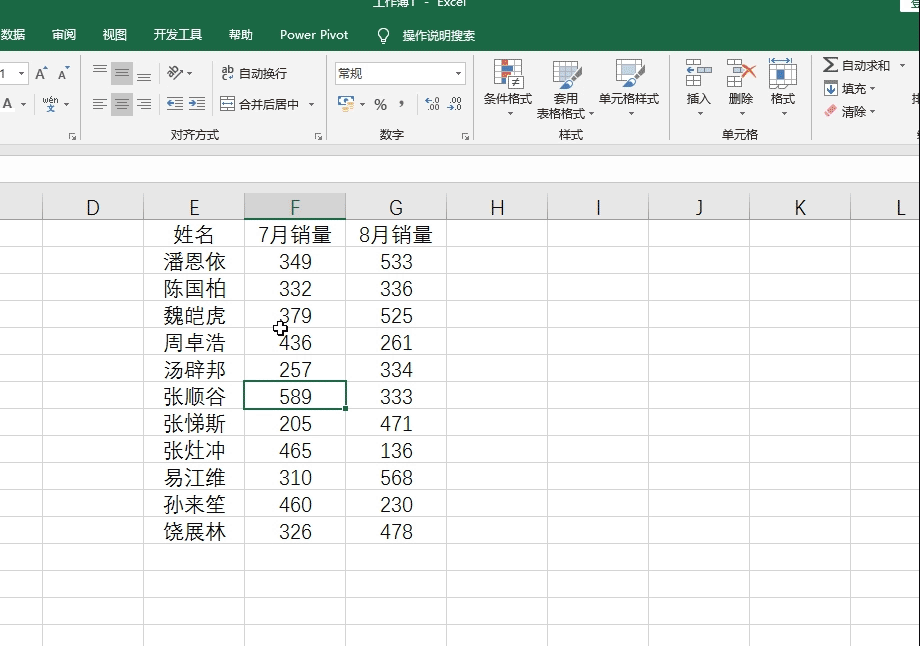Screen dimensions: 920x646
Task: Open 单元格样式 cell styles
Action: pos(629,87)
